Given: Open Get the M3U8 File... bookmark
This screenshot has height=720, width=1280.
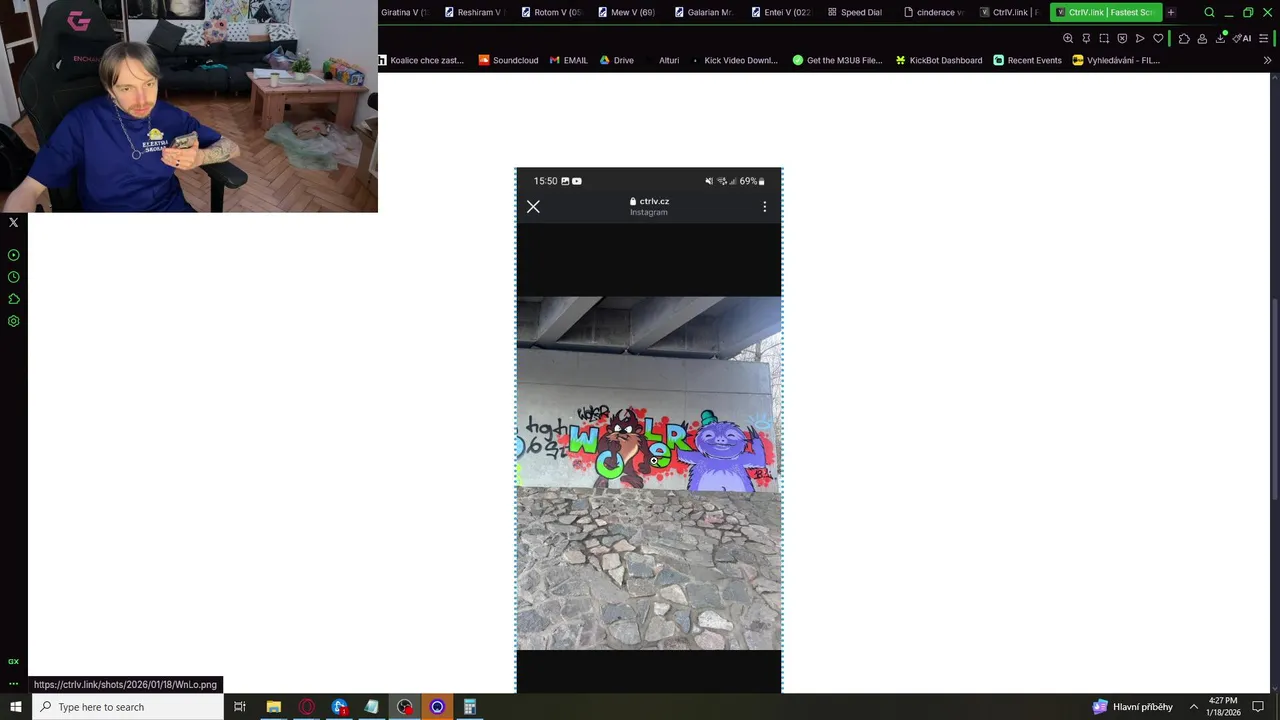Looking at the screenshot, I should click(x=838, y=60).
